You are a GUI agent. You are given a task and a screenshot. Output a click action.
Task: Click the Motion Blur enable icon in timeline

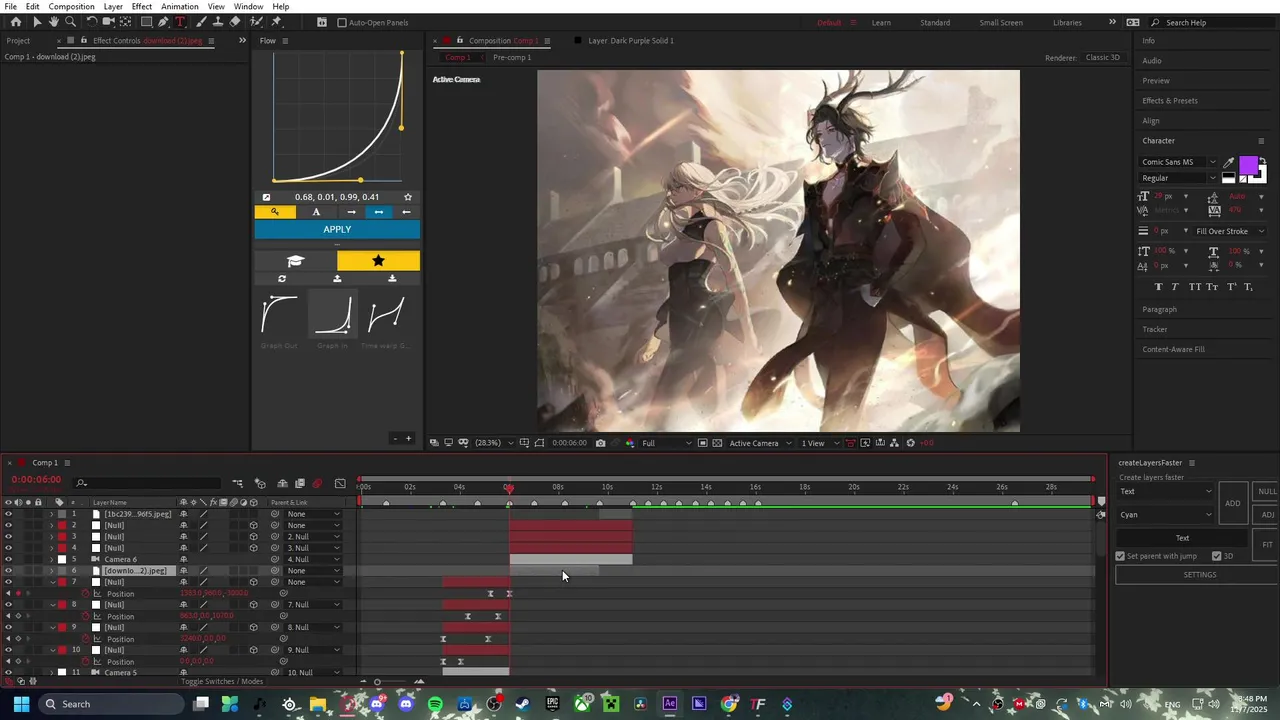pyautogui.click(x=317, y=484)
